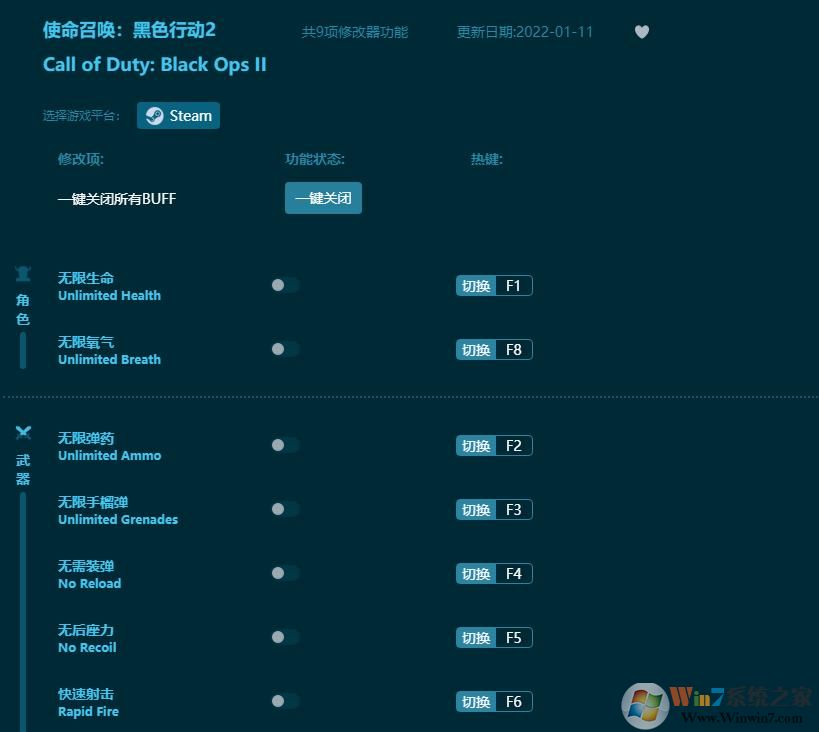Turn on the Unlimited Ammo switch
Image resolution: width=819 pixels, height=732 pixels.
[x=284, y=445]
